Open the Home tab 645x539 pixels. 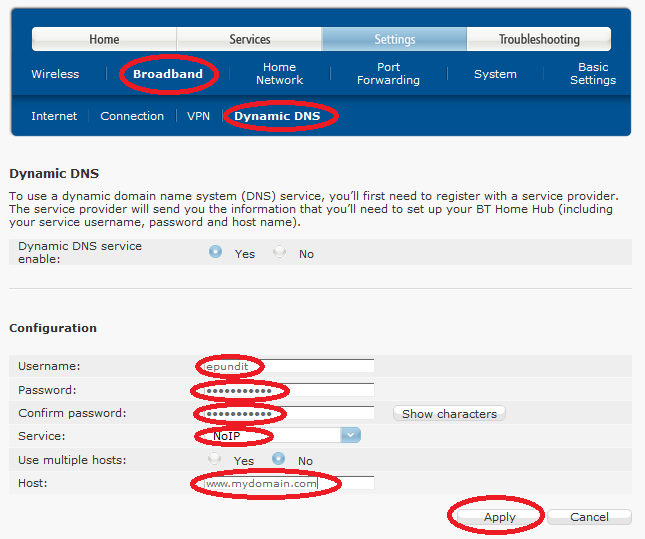(x=104, y=39)
